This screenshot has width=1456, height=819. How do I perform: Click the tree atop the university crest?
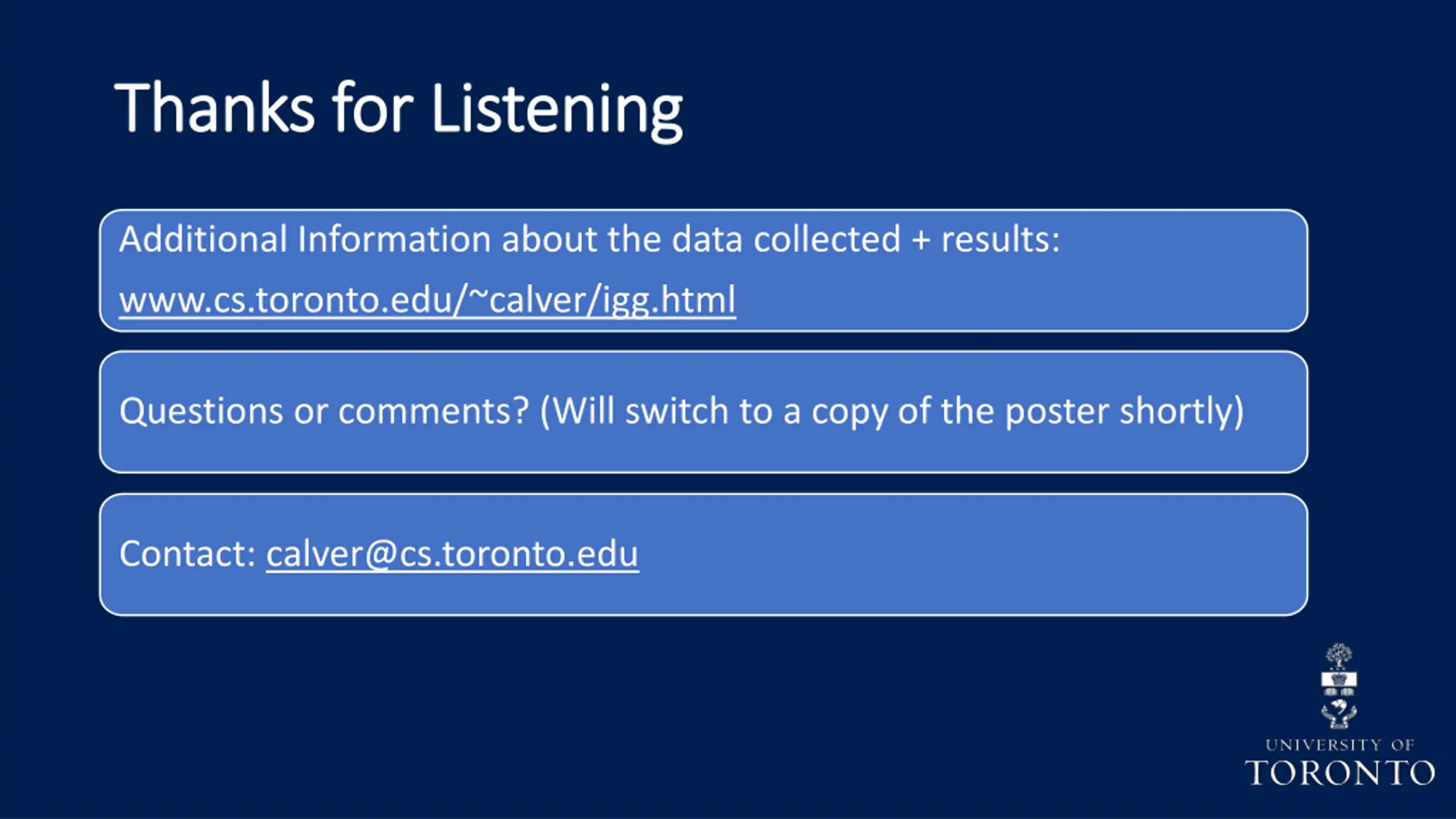coord(1339,656)
